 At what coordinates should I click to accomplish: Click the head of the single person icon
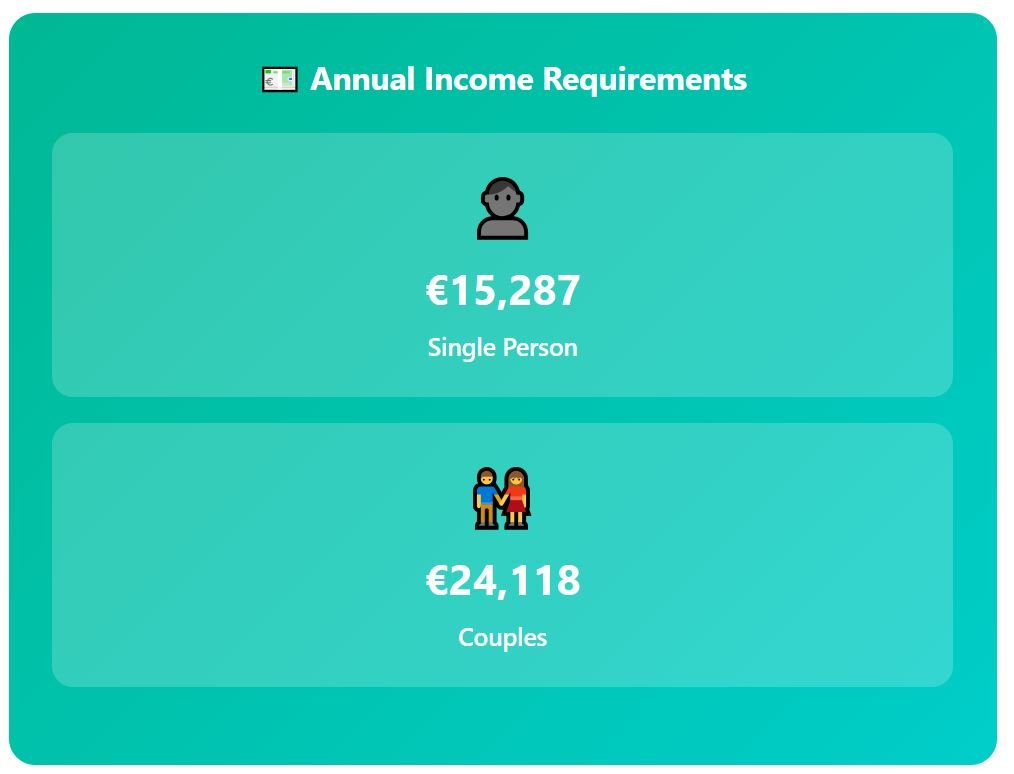(x=502, y=197)
